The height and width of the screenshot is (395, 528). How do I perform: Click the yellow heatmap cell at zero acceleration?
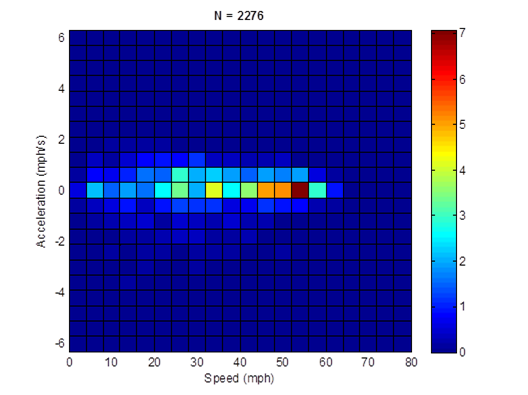214,190
